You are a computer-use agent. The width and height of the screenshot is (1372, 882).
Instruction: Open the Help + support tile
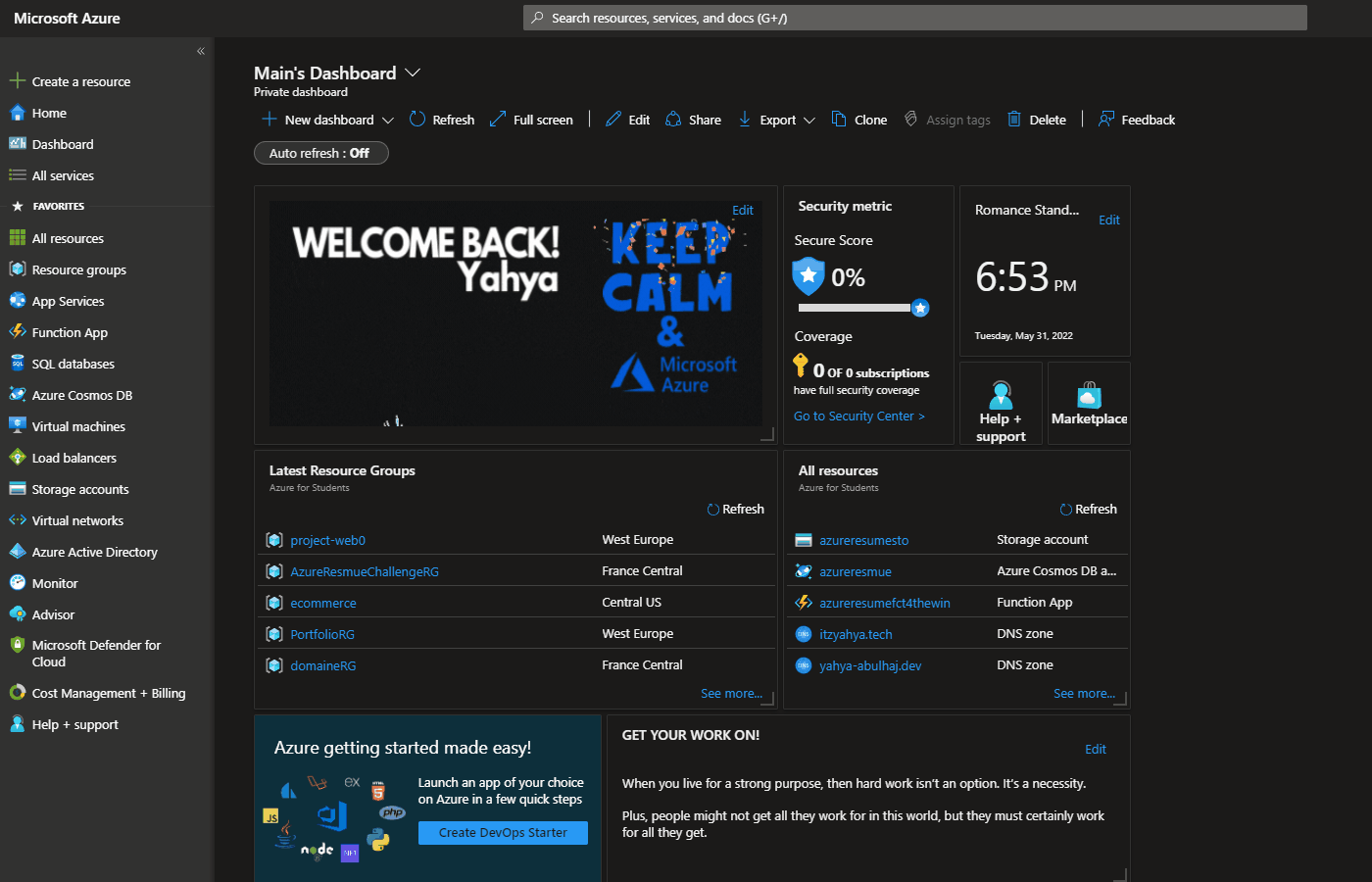pos(1001,404)
